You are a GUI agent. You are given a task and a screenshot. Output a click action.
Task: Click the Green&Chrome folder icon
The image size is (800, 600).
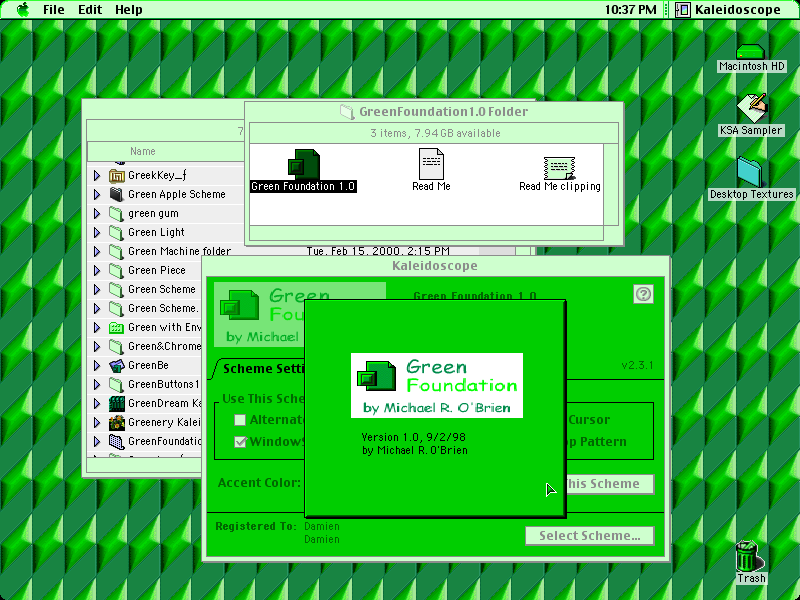[x=117, y=346]
